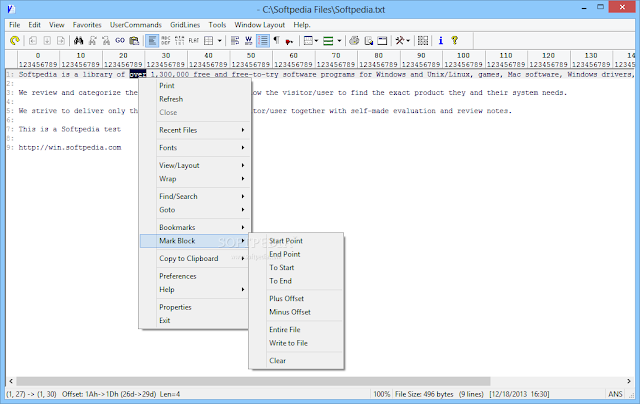The image size is (640, 404).
Task: Expand the Bookmarks submenu
Action: (194, 227)
